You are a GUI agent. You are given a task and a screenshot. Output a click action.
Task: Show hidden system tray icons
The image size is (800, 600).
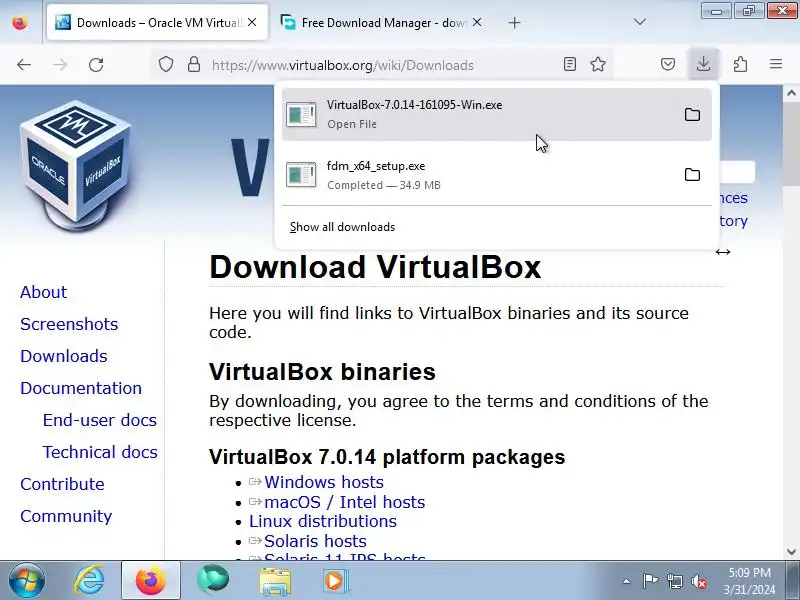[x=627, y=581]
